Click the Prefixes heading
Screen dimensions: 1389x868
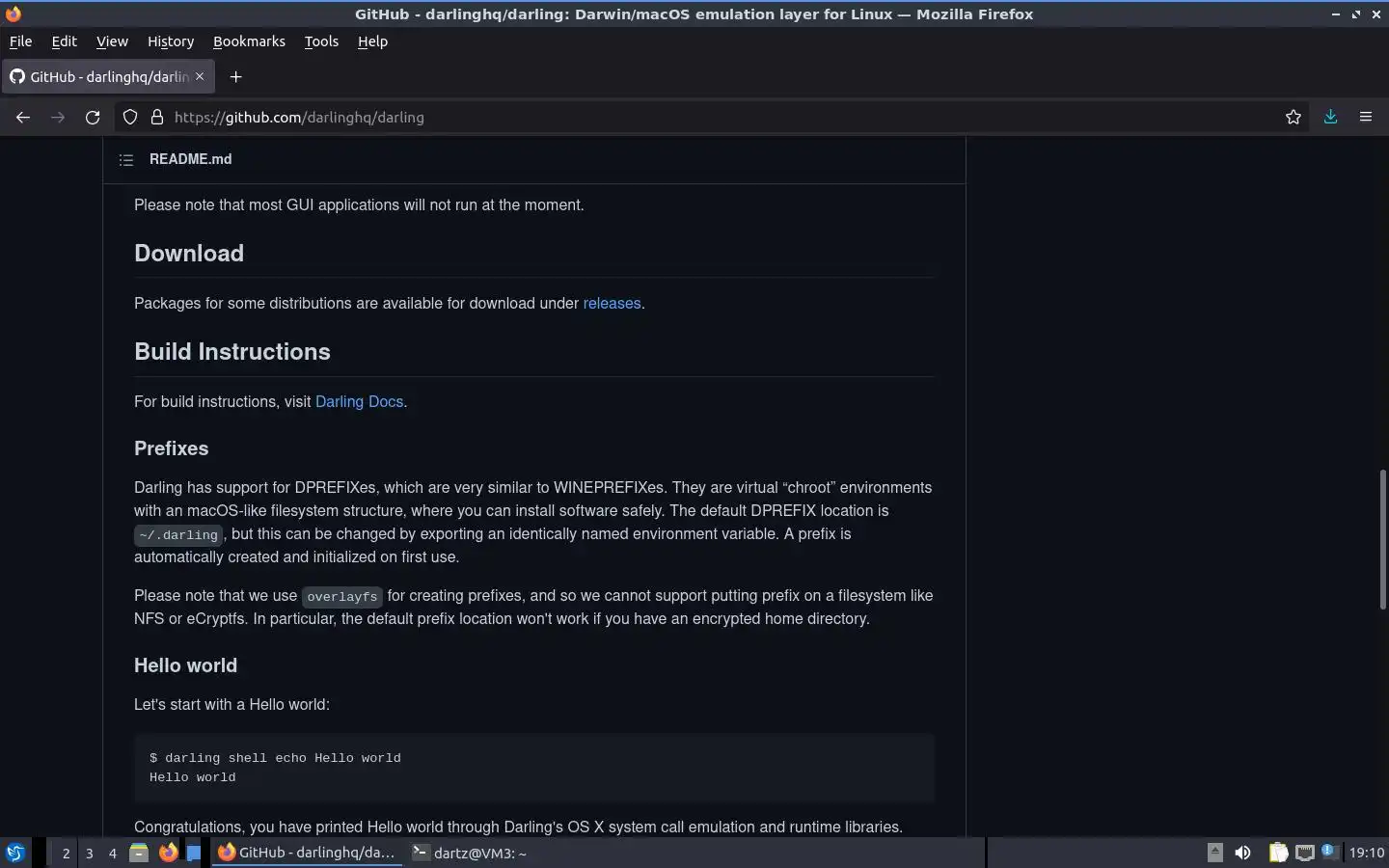[x=172, y=448]
